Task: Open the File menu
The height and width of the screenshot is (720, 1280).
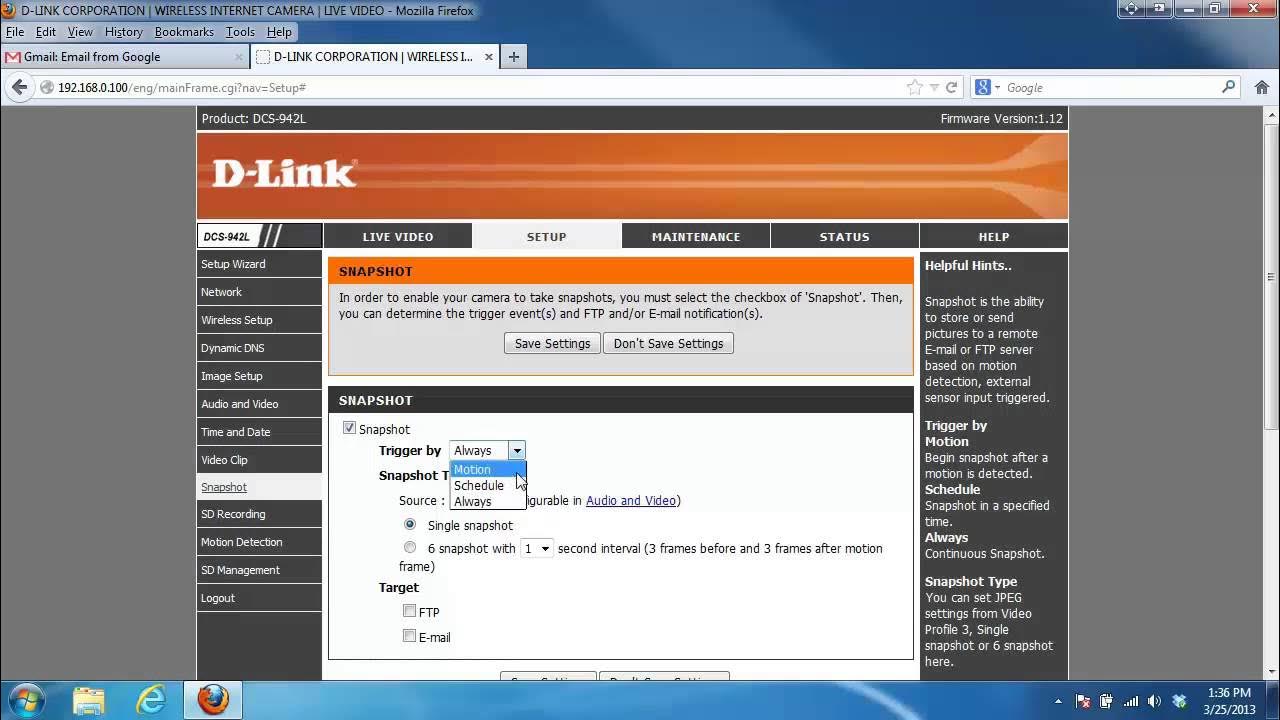Action: coord(15,32)
